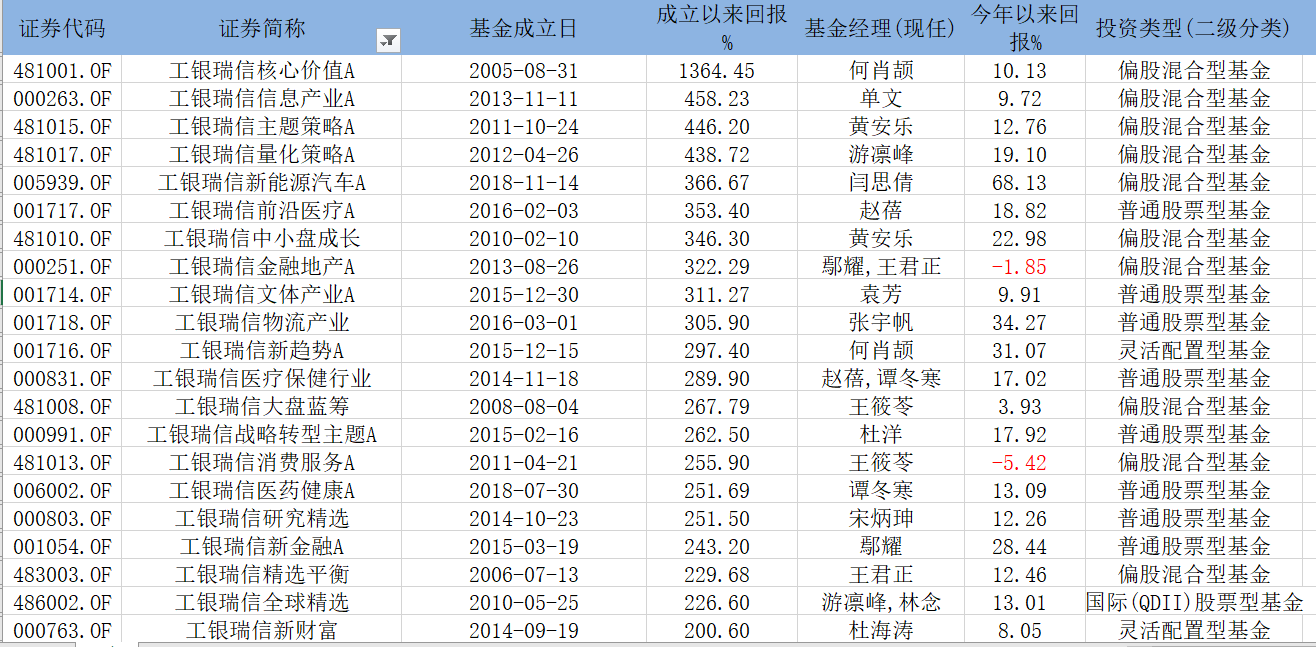Click red year-to-date return -5.42
This screenshot has height=647, width=1316.
[x=1019, y=462]
